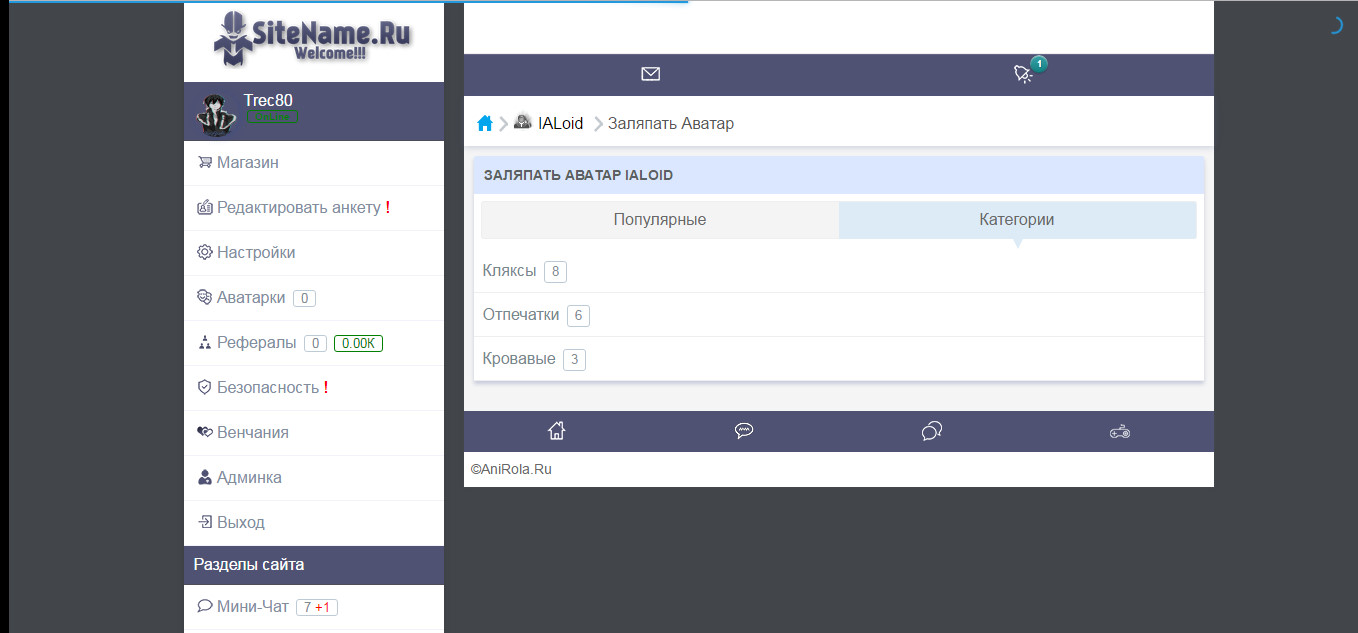Click the notifications icon with badge
1358x633 pixels.
[x=1023, y=74]
